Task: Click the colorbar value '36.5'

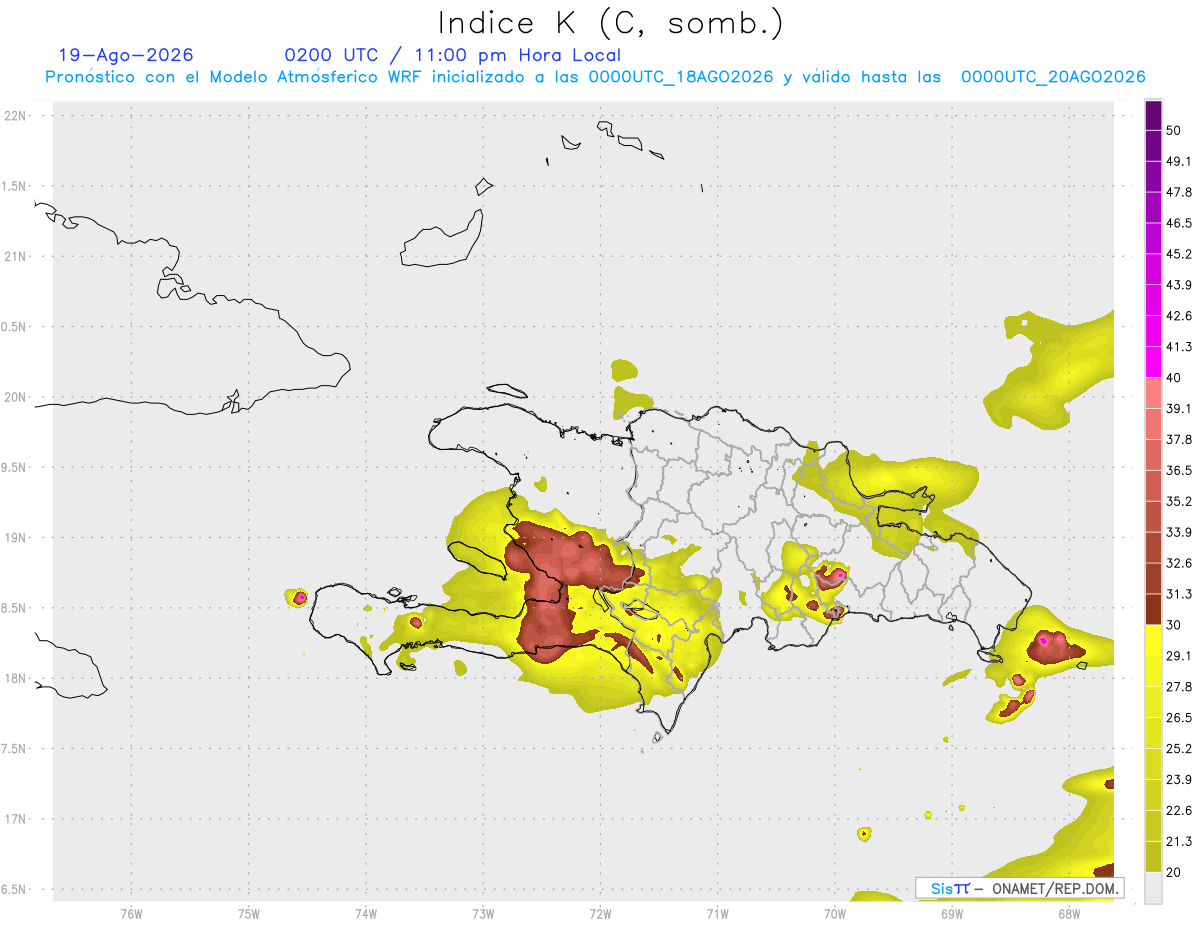Action: click(1179, 470)
